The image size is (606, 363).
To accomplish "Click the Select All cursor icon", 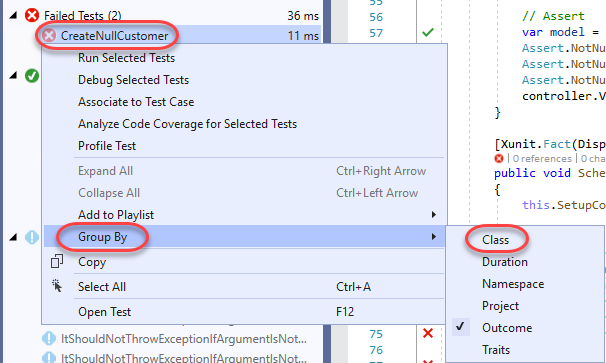I will (x=57, y=286).
